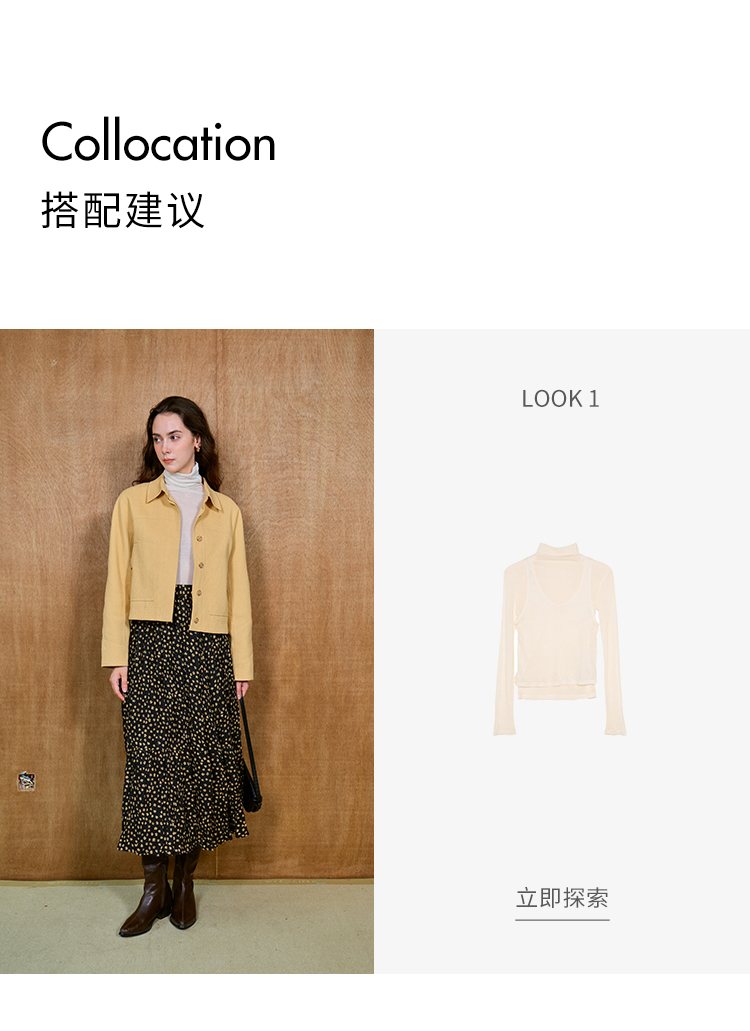
Task: Click the white turtleneck collar on model
Action: pyautogui.click(x=181, y=476)
